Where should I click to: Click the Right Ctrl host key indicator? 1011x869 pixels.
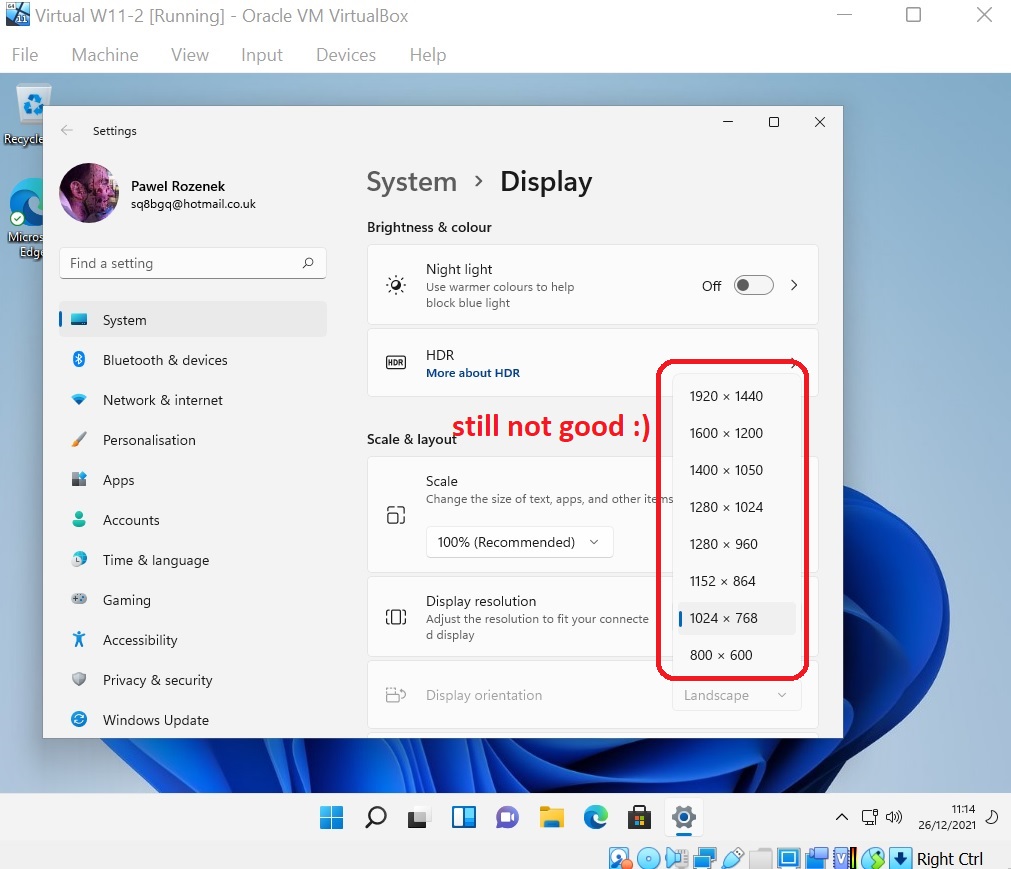pos(949,859)
